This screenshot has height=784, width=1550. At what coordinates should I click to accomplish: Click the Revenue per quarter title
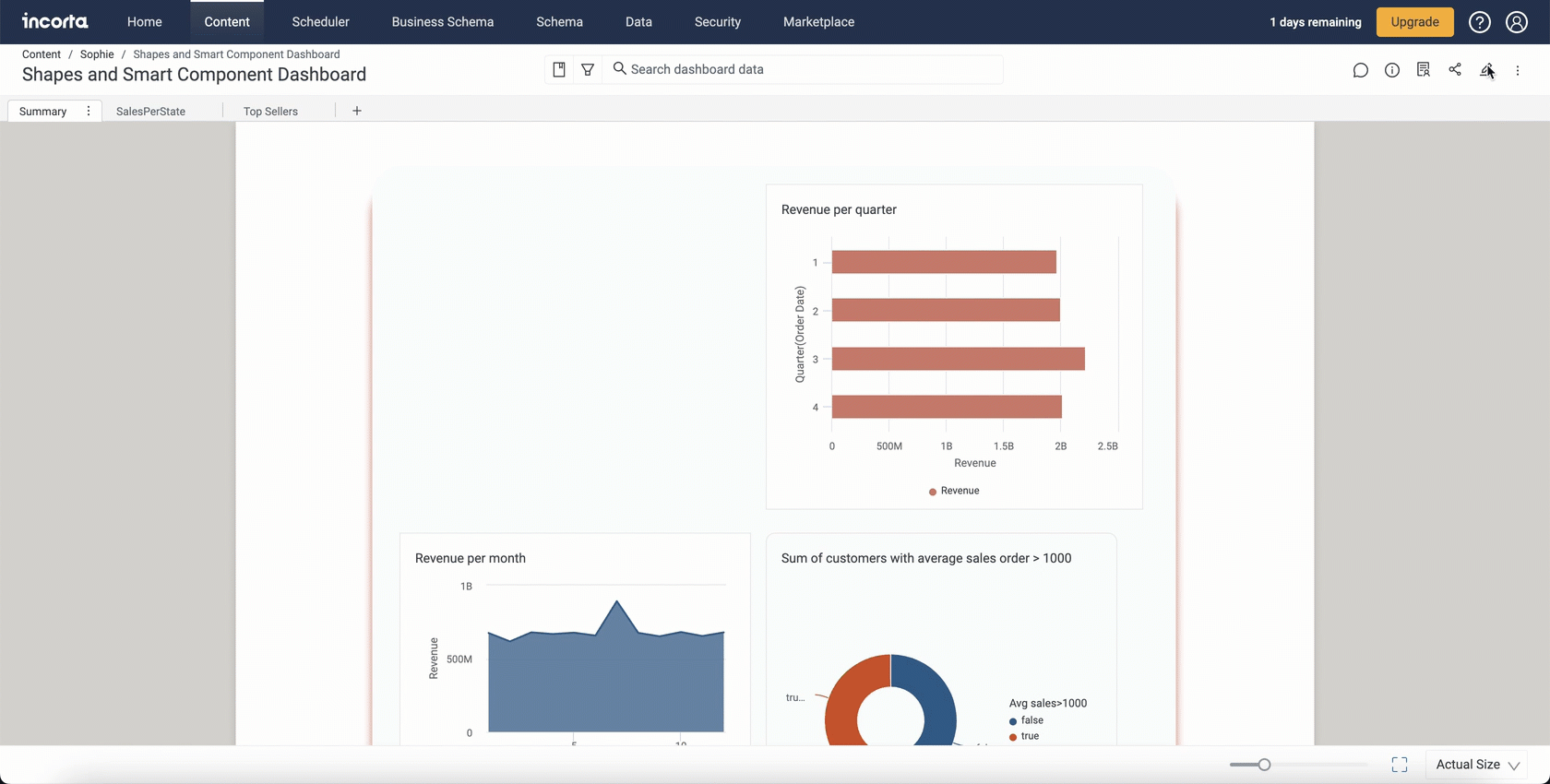point(839,209)
